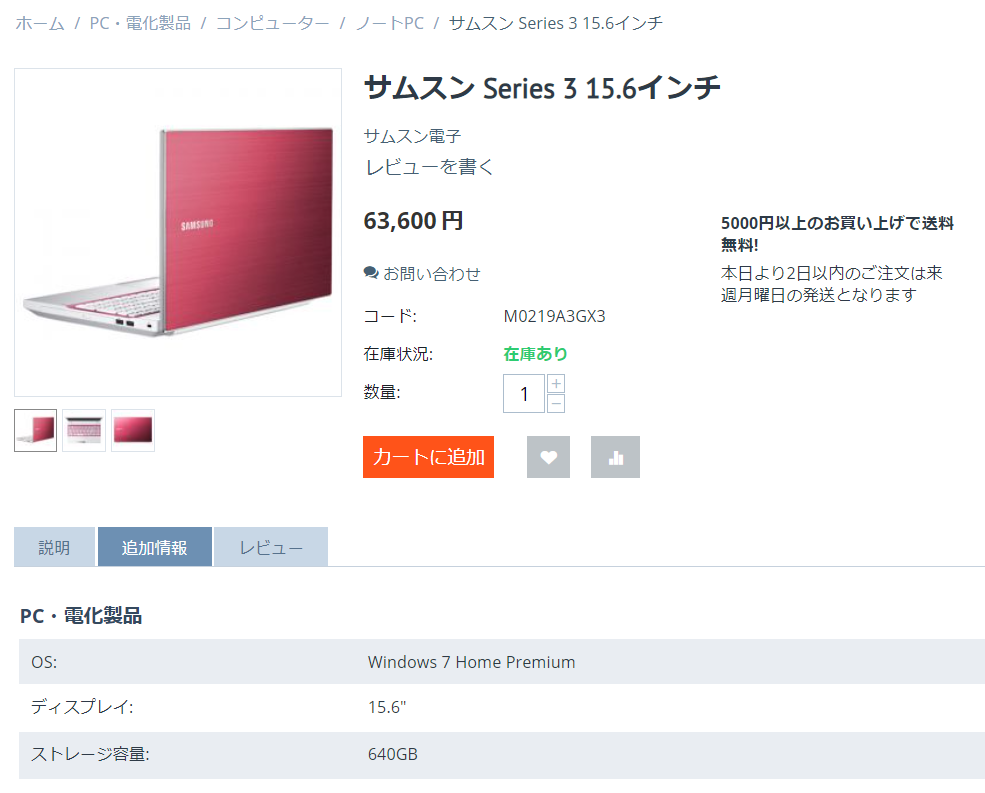Switch to the 説明 tab
The height and width of the screenshot is (793, 985).
coord(54,547)
